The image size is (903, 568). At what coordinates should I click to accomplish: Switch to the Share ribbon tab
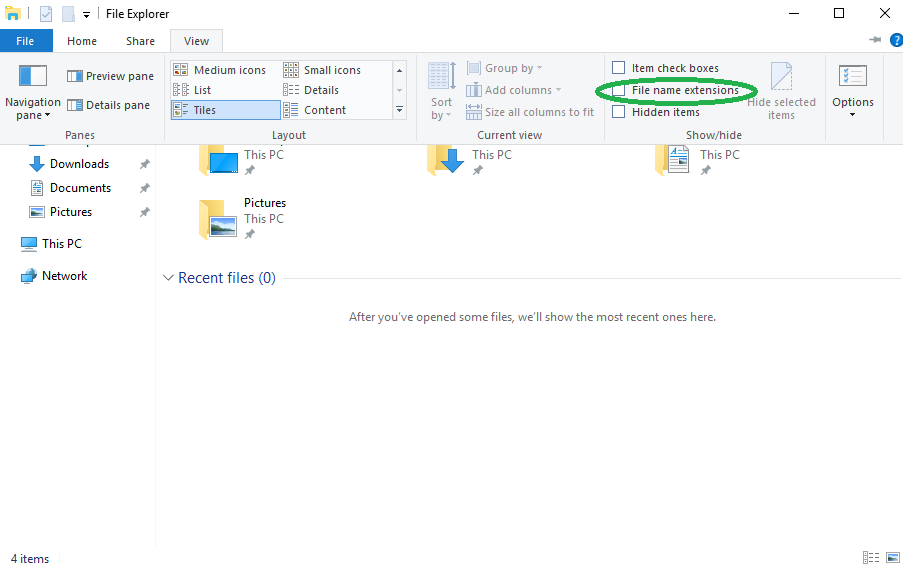coord(140,41)
